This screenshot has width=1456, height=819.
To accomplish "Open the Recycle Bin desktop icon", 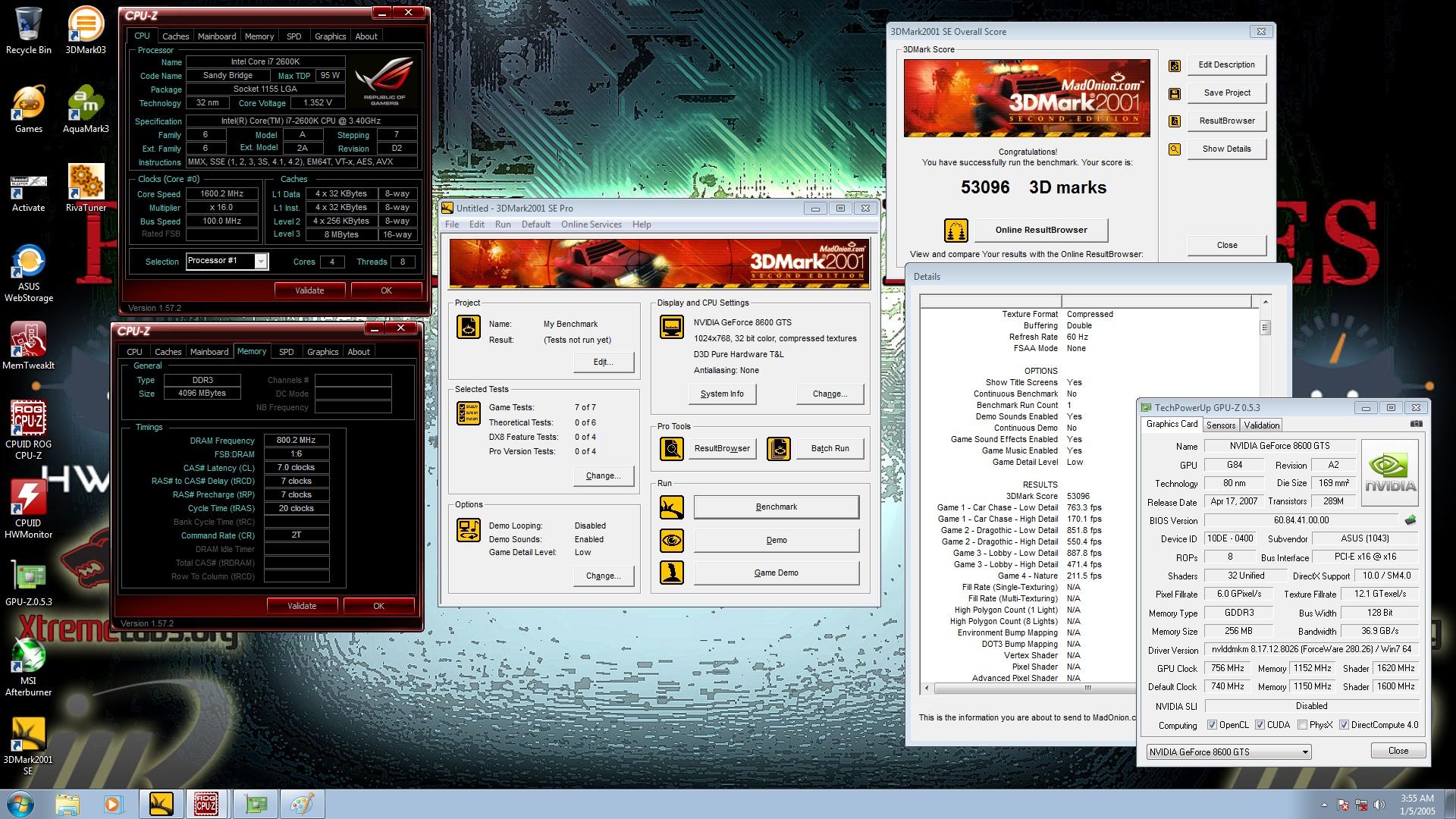I will tap(28, 30).
